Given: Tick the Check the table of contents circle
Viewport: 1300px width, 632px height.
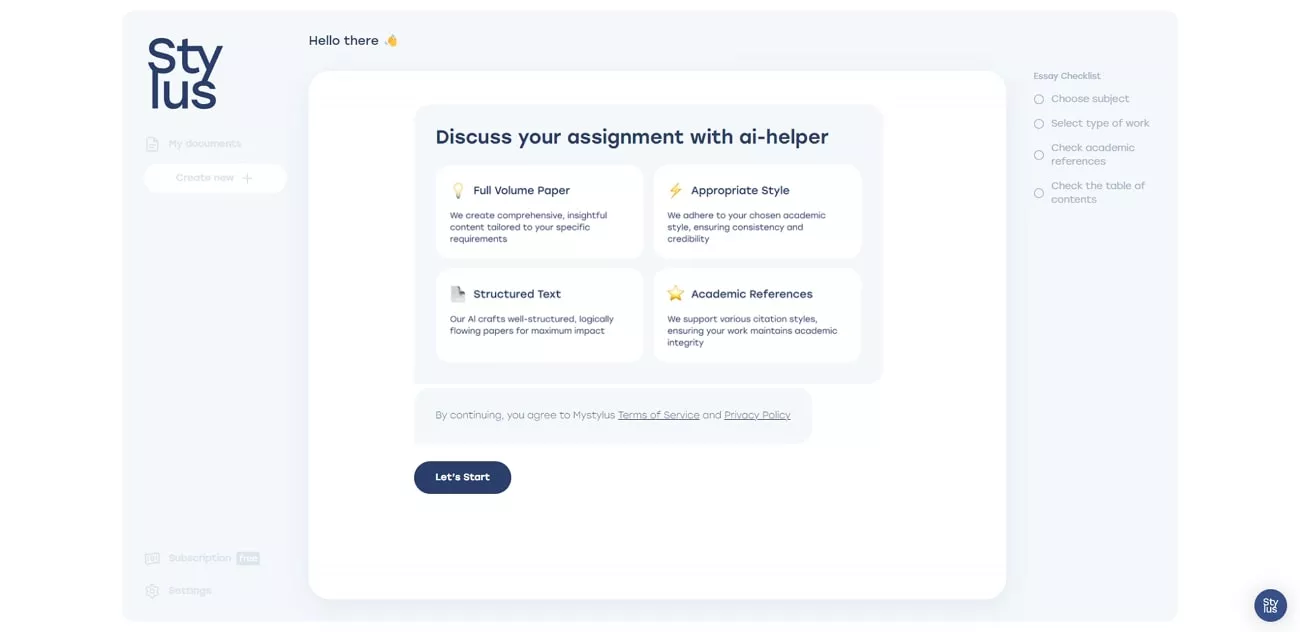Looking at the screenshot, I should click(x=1038, y=193).
